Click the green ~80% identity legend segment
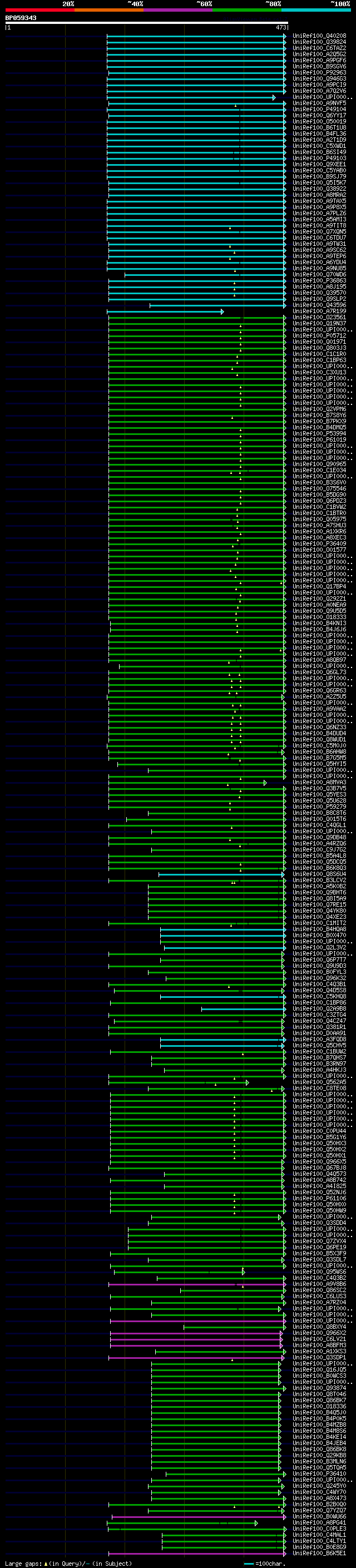This screenshot has width=356, height=1568. pos(247,10)
